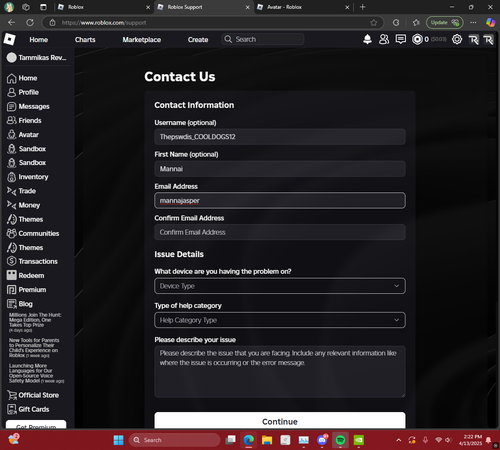Show hidden system tray icons
Viewport: 500px width, 450px height.
point(398,440)
